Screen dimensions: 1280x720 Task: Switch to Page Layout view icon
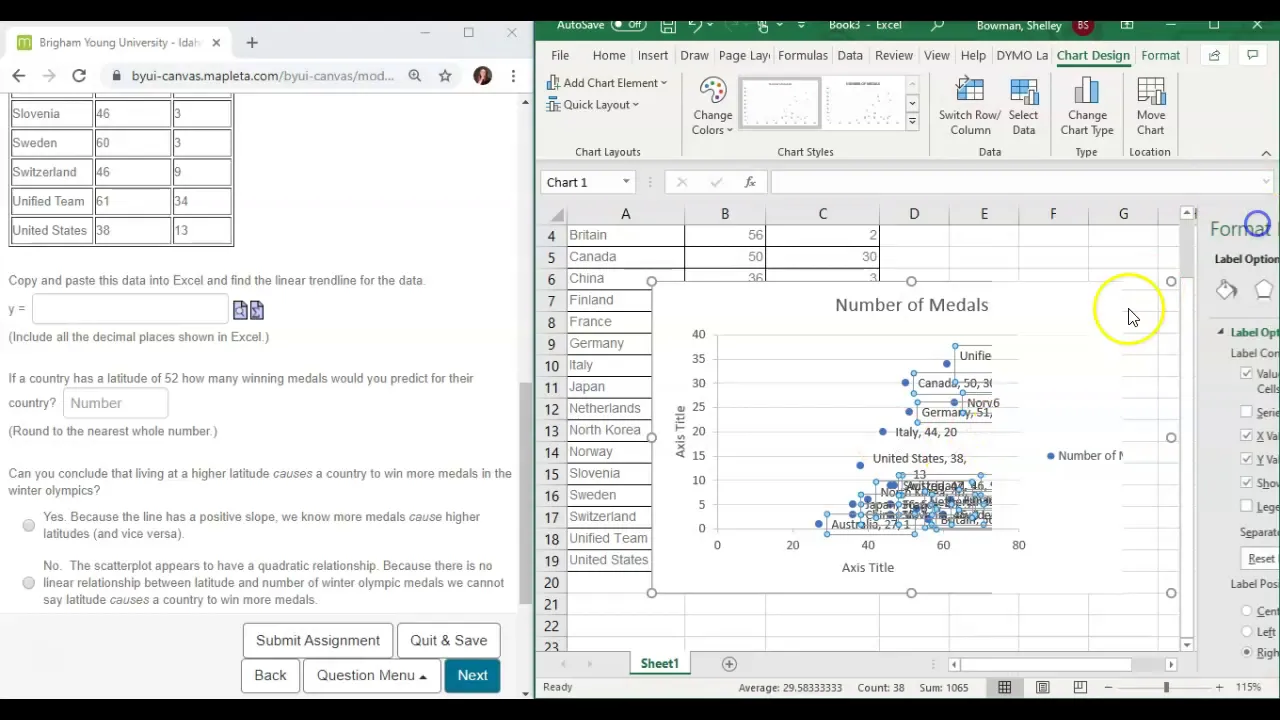(1042, 687)
